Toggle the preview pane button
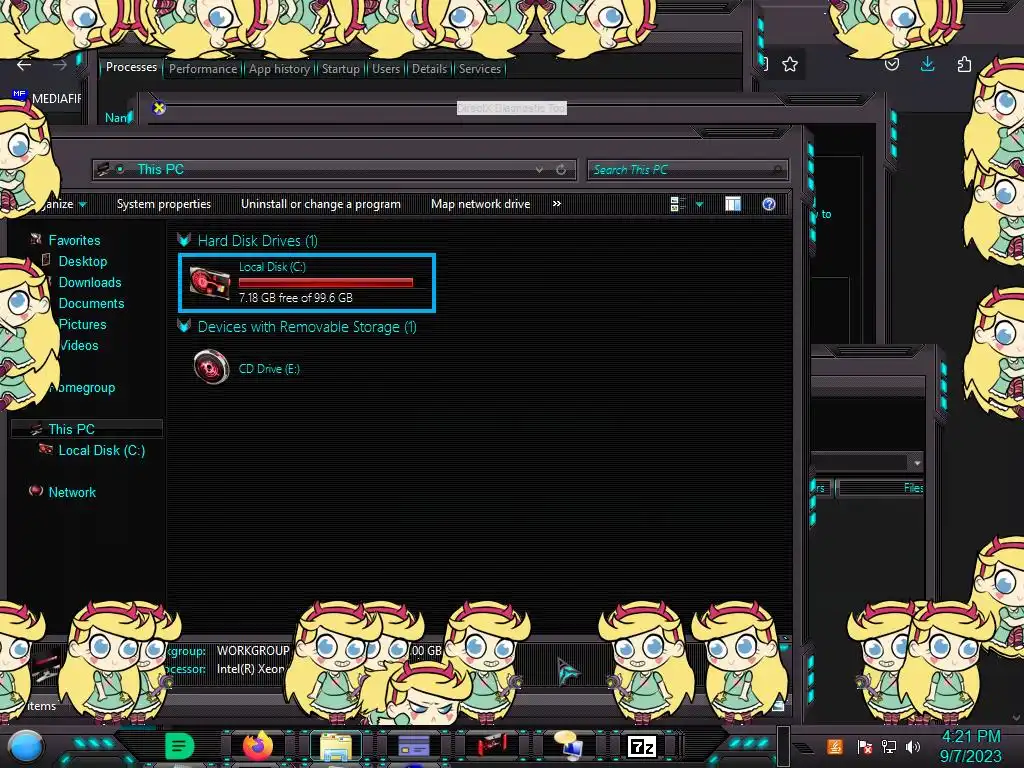 733,204
